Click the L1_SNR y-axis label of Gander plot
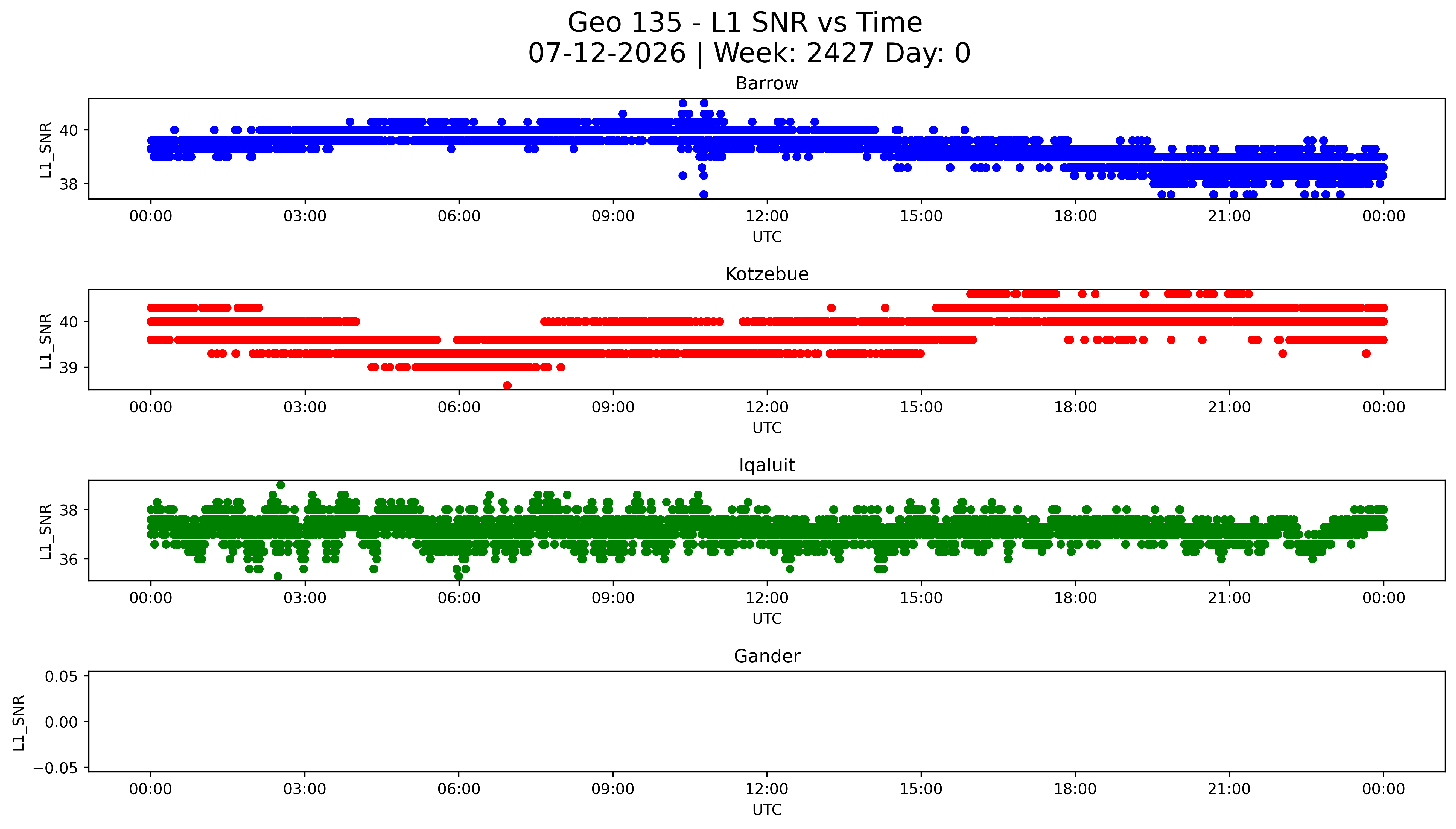Viewport: 1456px width, 829px height. coord(18,722)
